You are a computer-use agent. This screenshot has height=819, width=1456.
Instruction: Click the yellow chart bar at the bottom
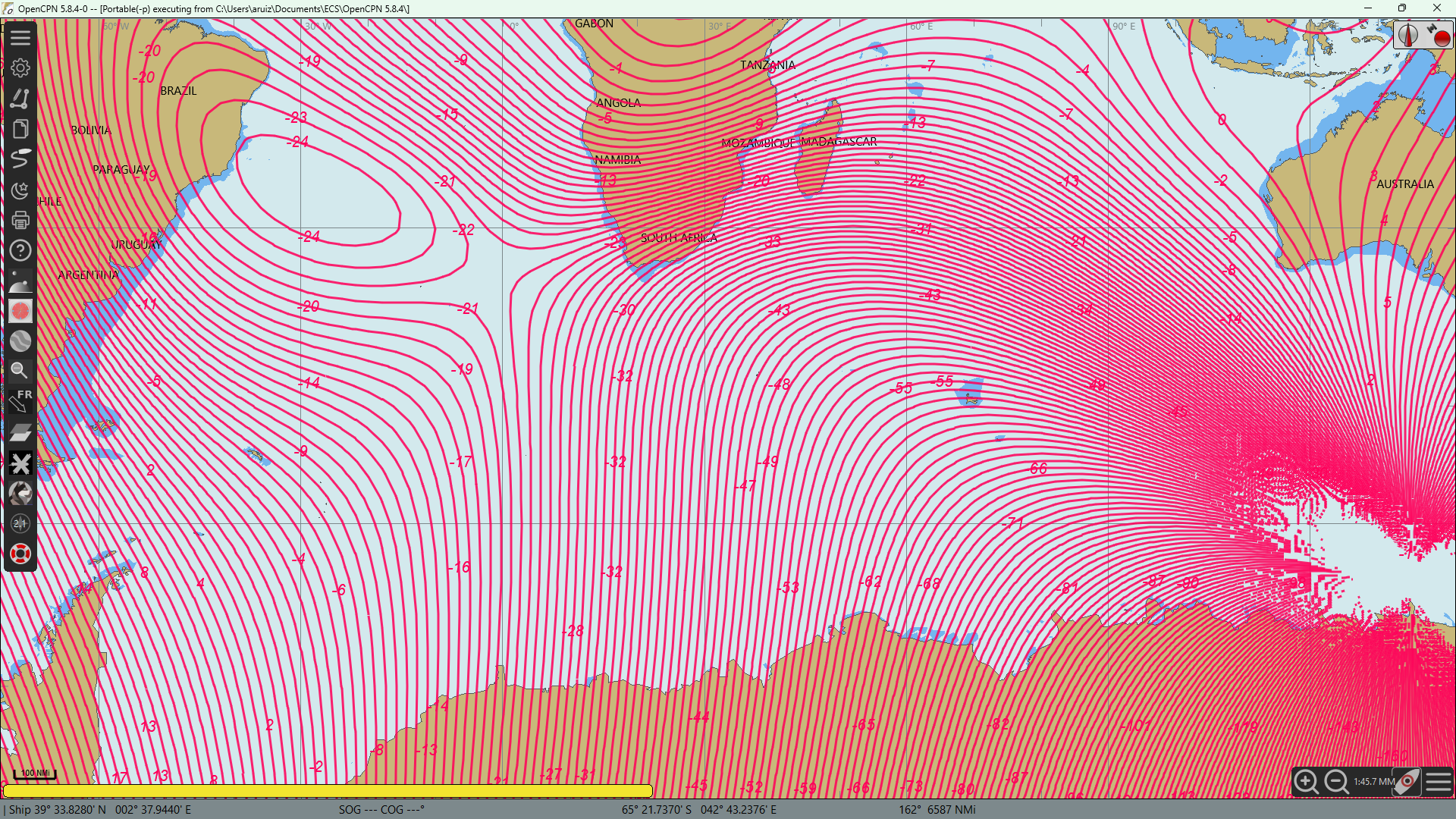(x=328, y=791)
